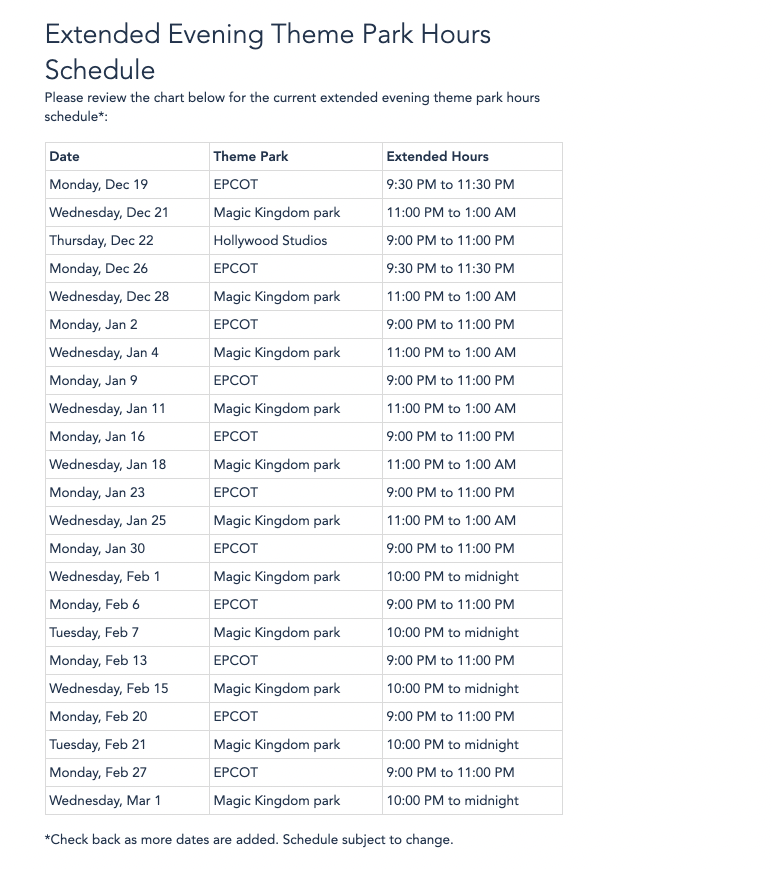This screenshot has width=772, height=869.
Task: Click the Tuesday, Feb 7 date cell
Action: [x=94, y=633]
